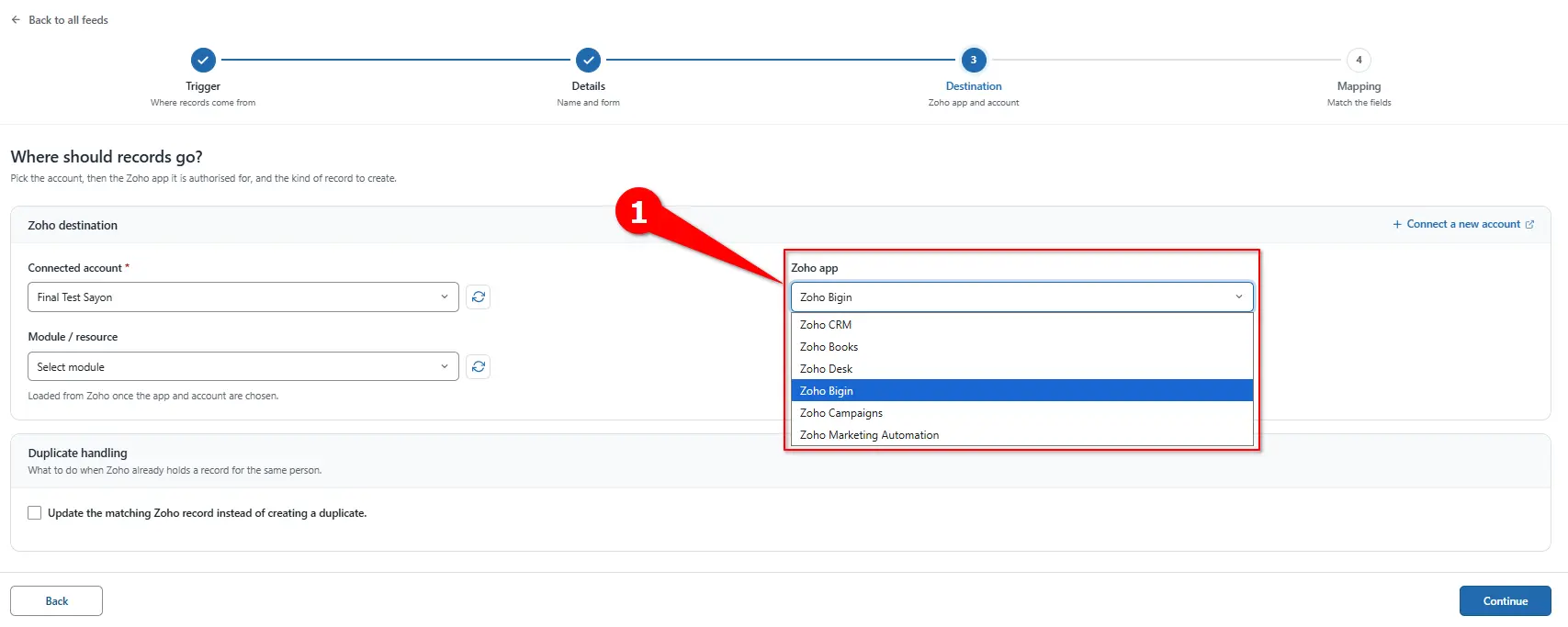
Task: Enable updating the matching Zoho record checkbox
Action: 35,513
